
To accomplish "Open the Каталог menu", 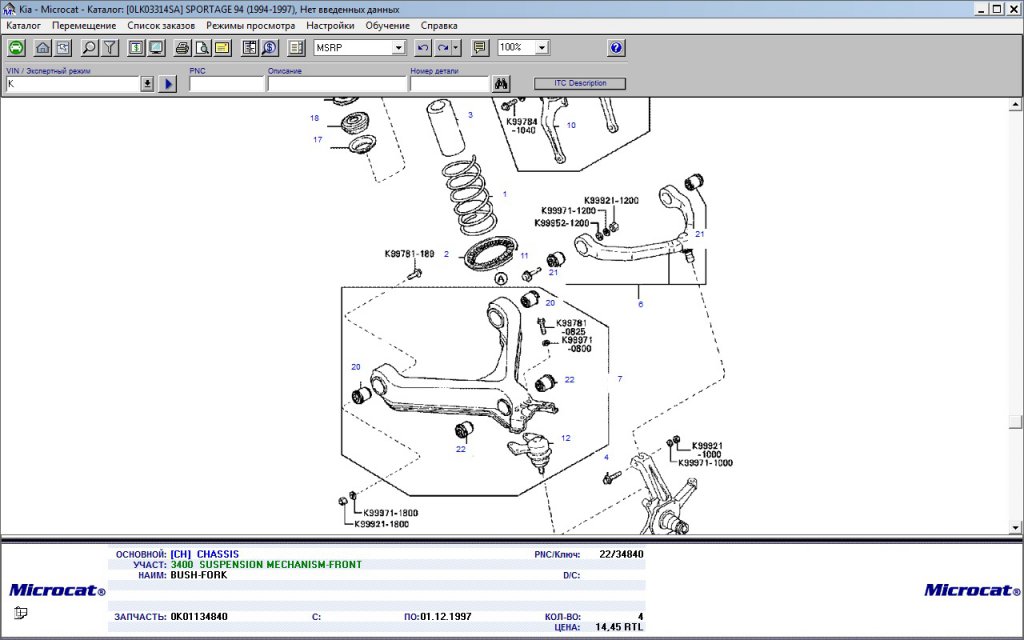I will point(23,25).
